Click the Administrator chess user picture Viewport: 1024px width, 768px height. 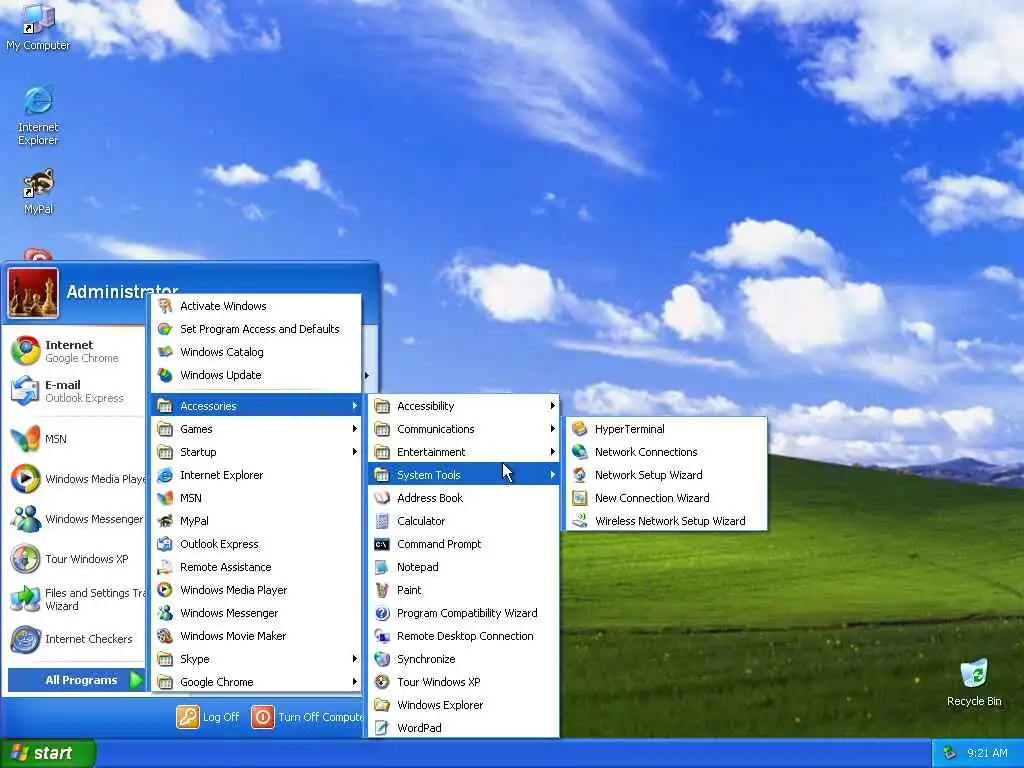[x=33, y=293]
